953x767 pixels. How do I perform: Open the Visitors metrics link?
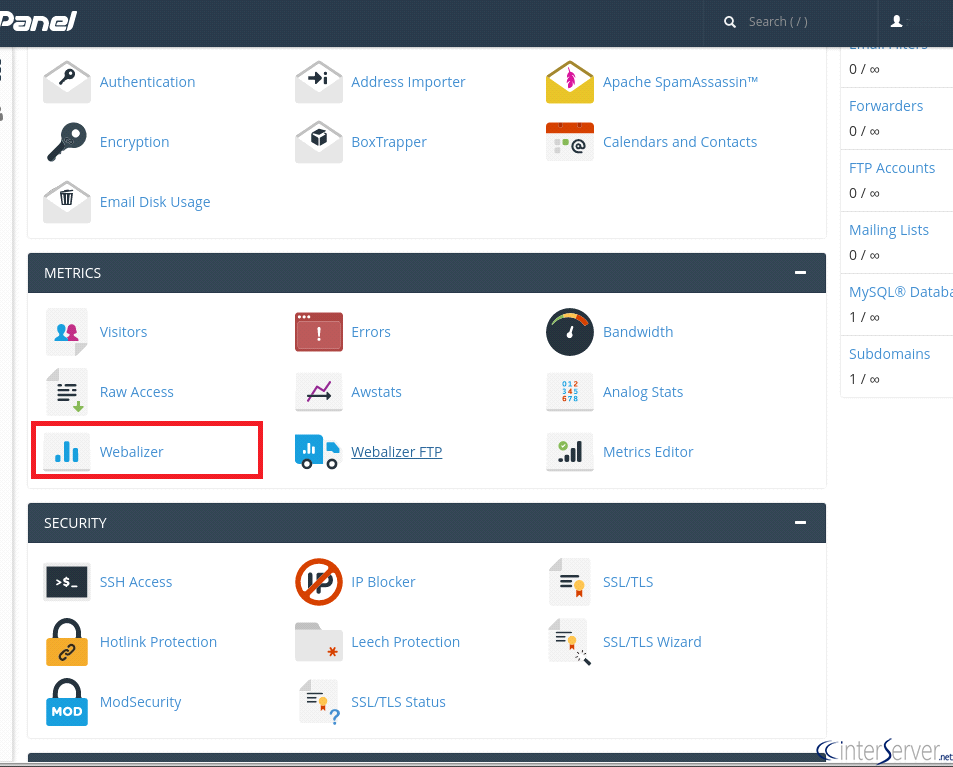[x=123, y=332]
